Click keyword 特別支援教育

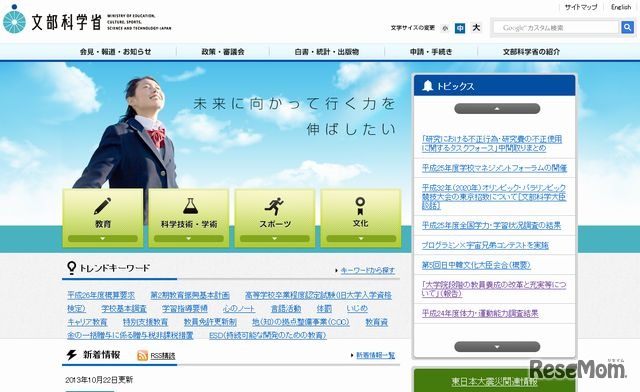click(145, 322)
